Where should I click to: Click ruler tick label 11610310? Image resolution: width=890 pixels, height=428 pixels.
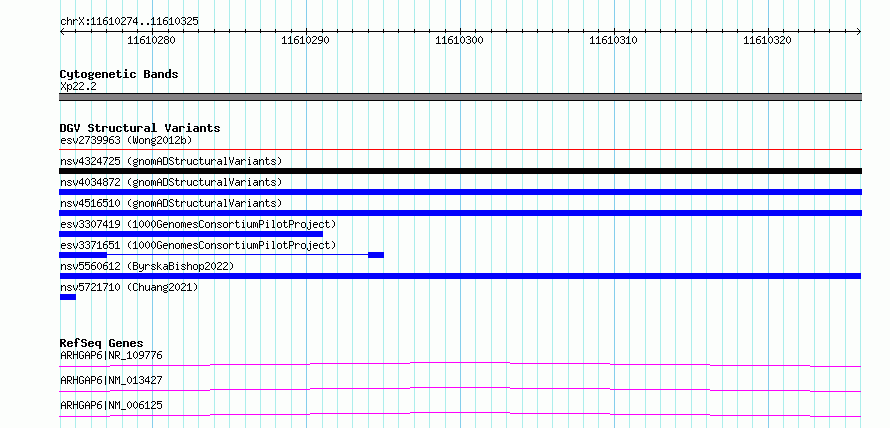(x=614, y=40)
